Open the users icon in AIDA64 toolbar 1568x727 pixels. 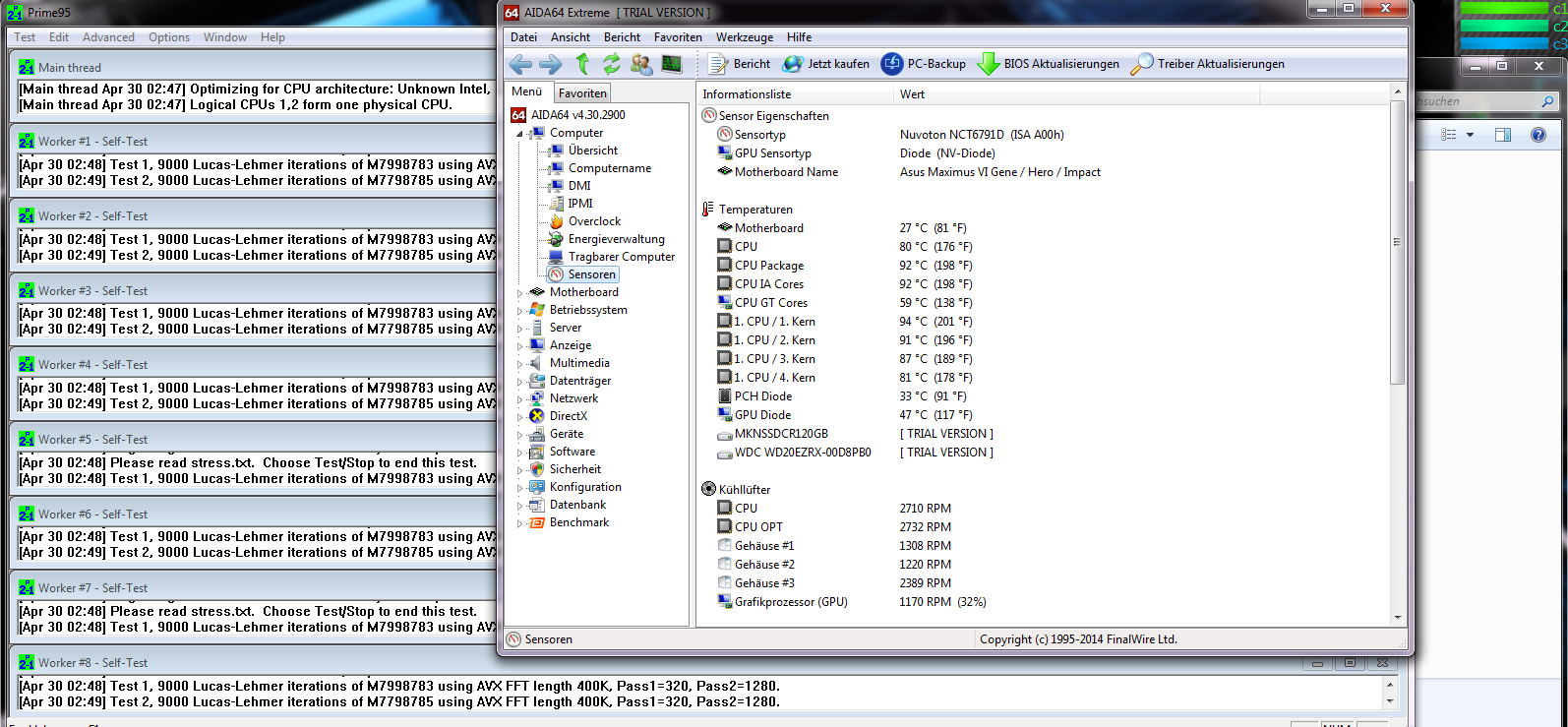tap(641, 64)
